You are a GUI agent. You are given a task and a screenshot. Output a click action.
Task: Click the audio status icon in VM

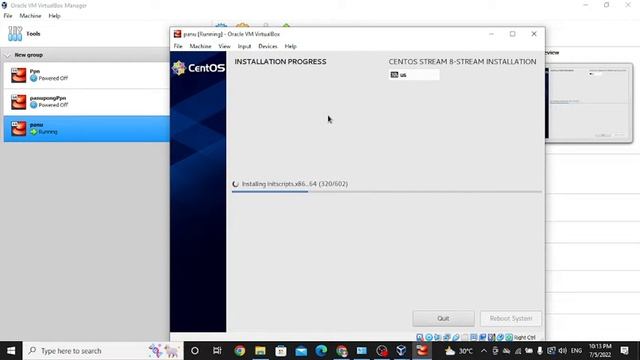pyautogui.click(x=438, y=337)
